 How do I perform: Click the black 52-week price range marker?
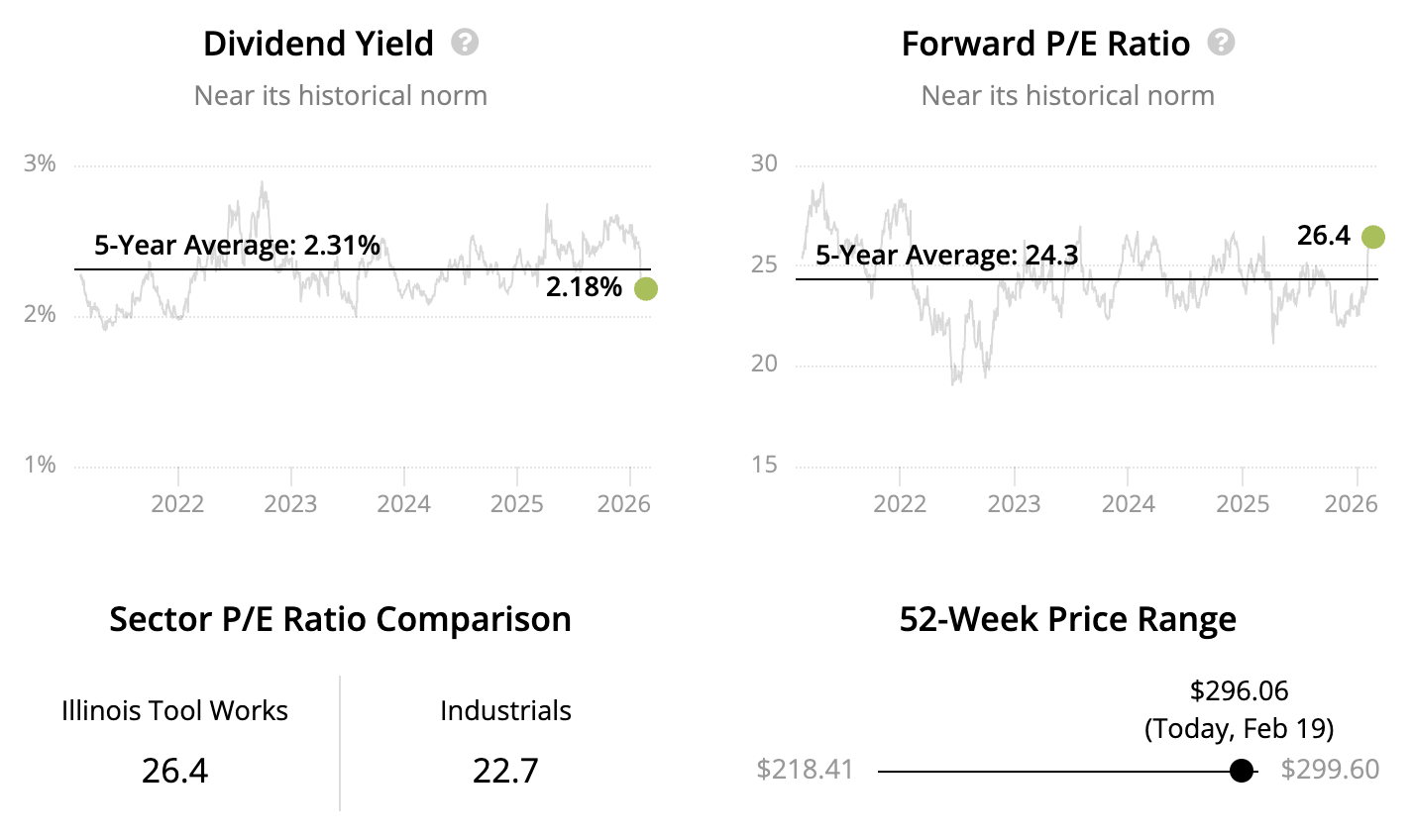coord(1241,771)
